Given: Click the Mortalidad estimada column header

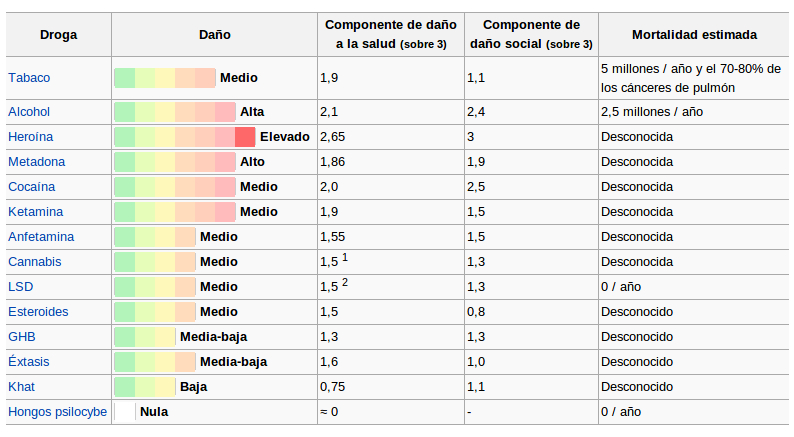Looking at the screenshot, I should (x=694, y=35).
